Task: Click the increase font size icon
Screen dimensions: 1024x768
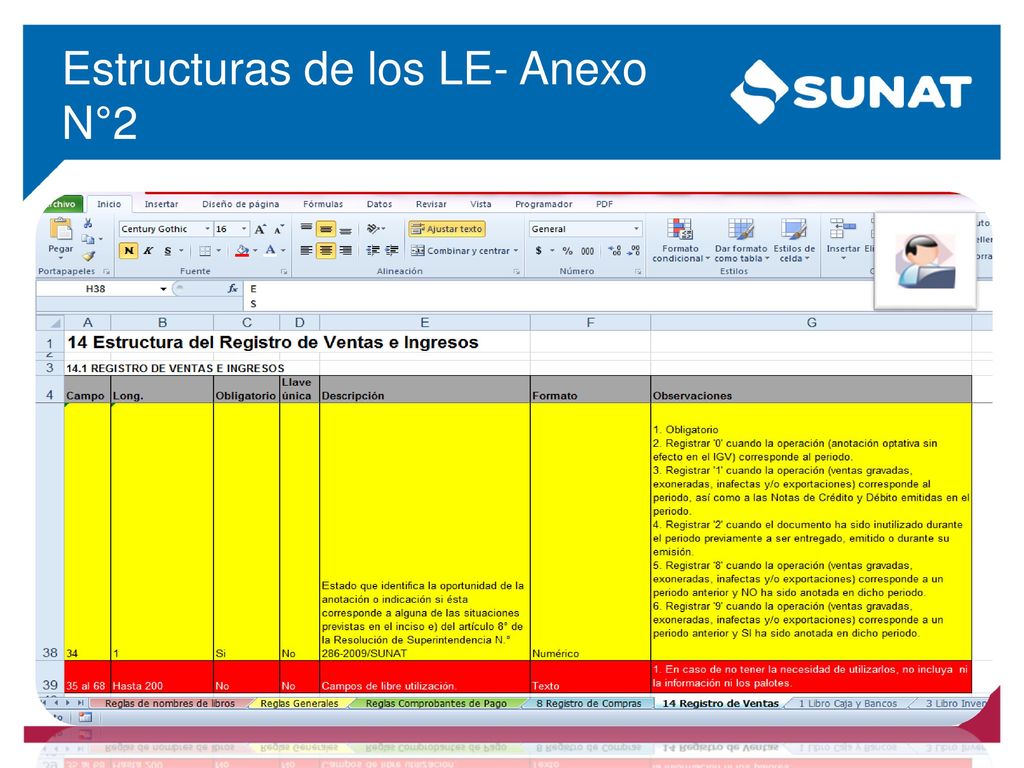Action: click(x=260, y=229)
